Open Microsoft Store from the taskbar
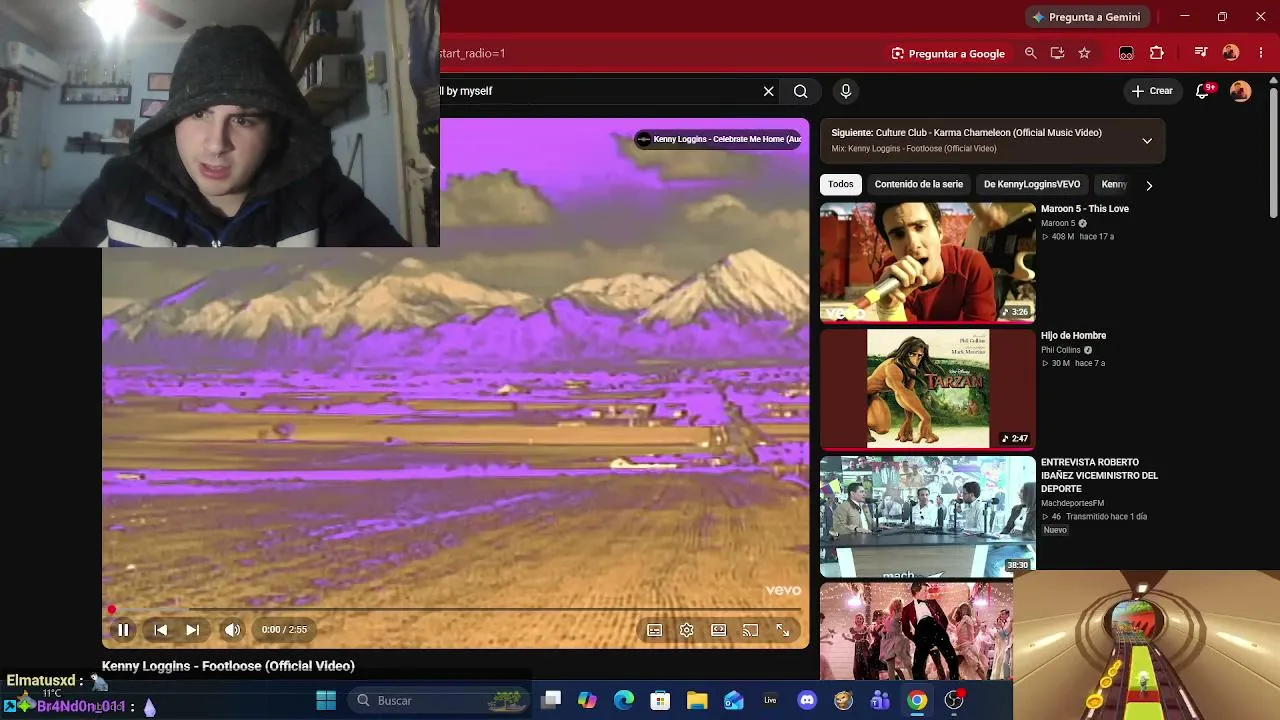 click(x=660, y=700)
